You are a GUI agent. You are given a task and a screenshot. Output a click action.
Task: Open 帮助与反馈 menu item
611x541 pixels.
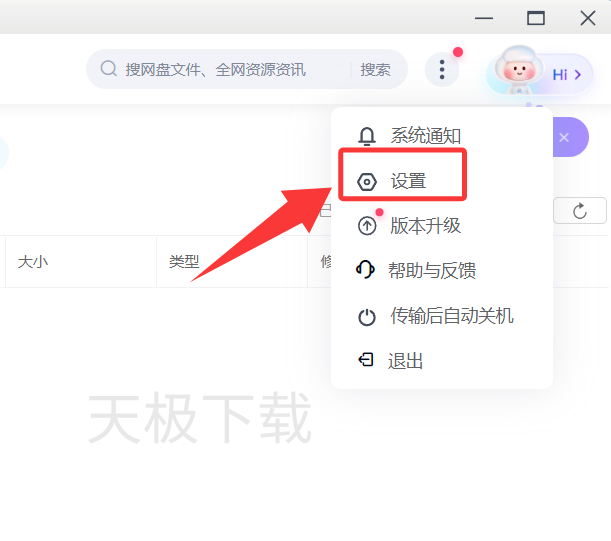click(x=432, y=270)
